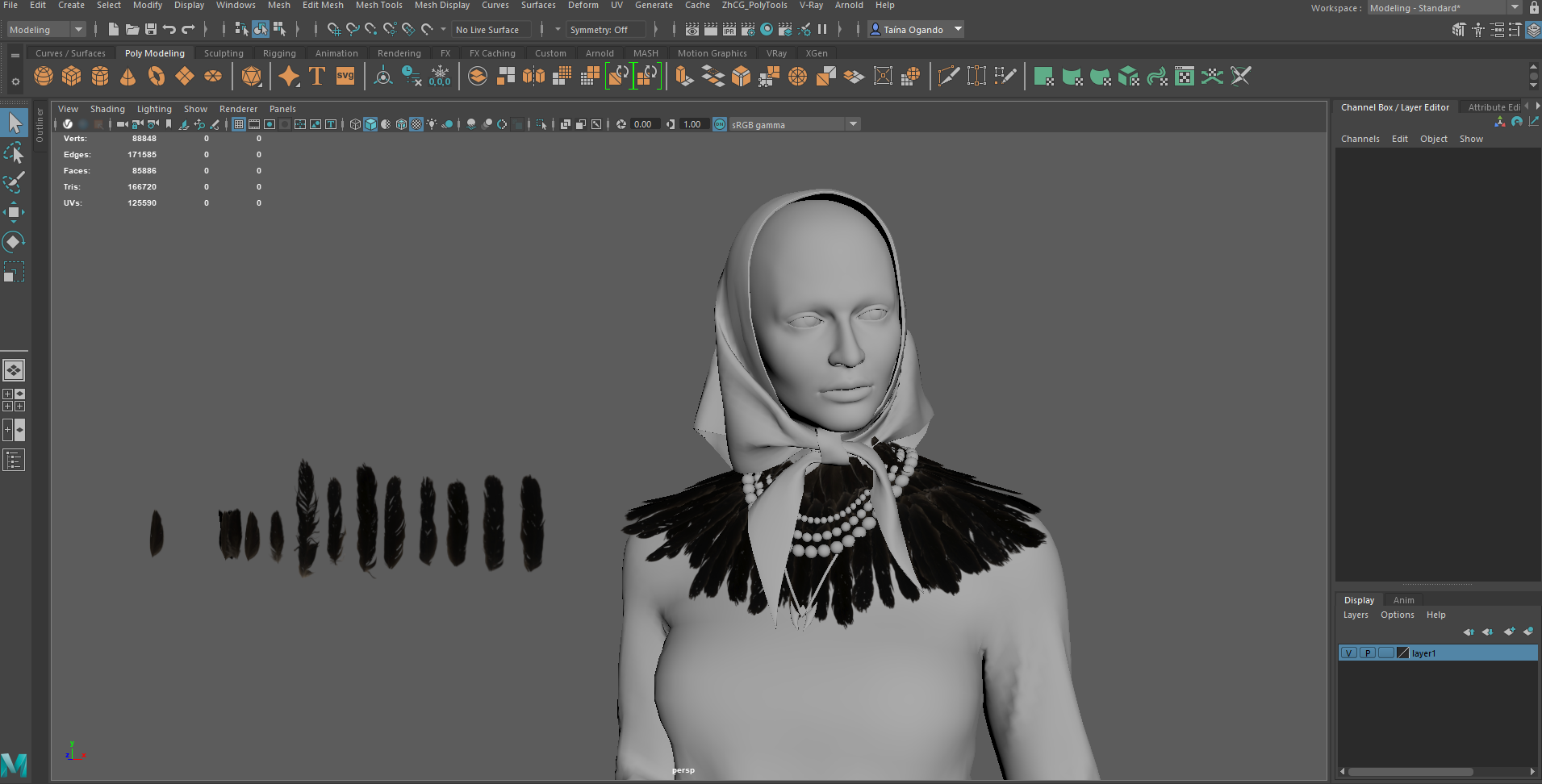1542x784 pixels.
Task: Select the Lasso tool in left toolbox
Action: tap(14, 153)
